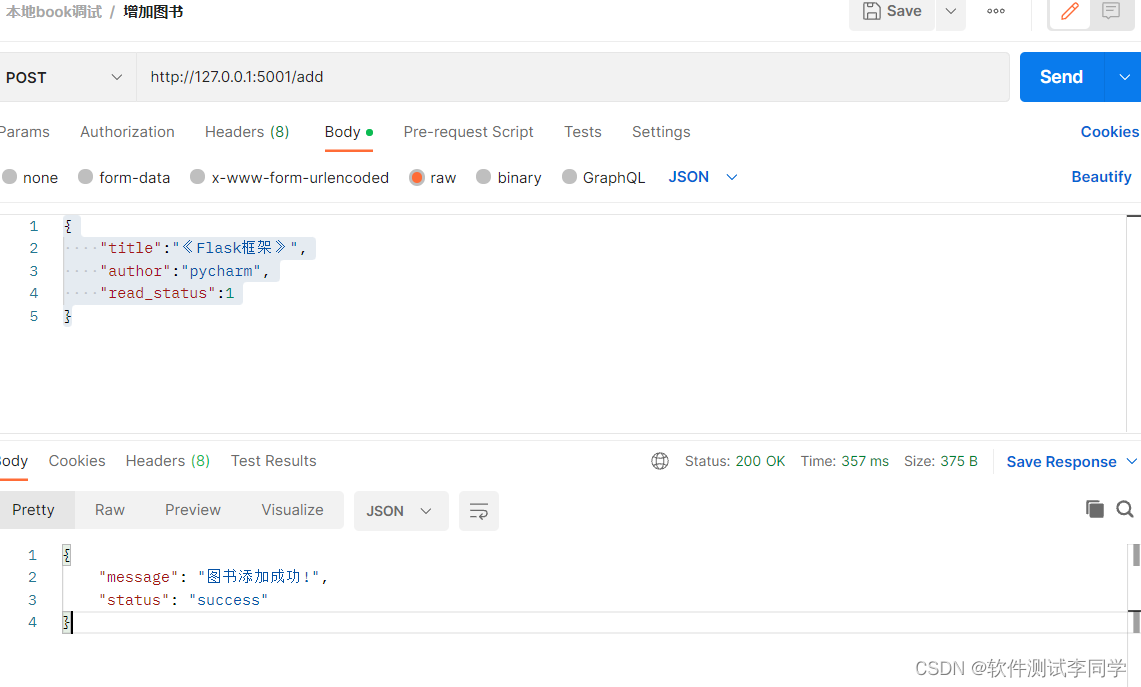Click the request URL input field
The height and width of the screenshot is (687, 1141).
coord(573,77)
